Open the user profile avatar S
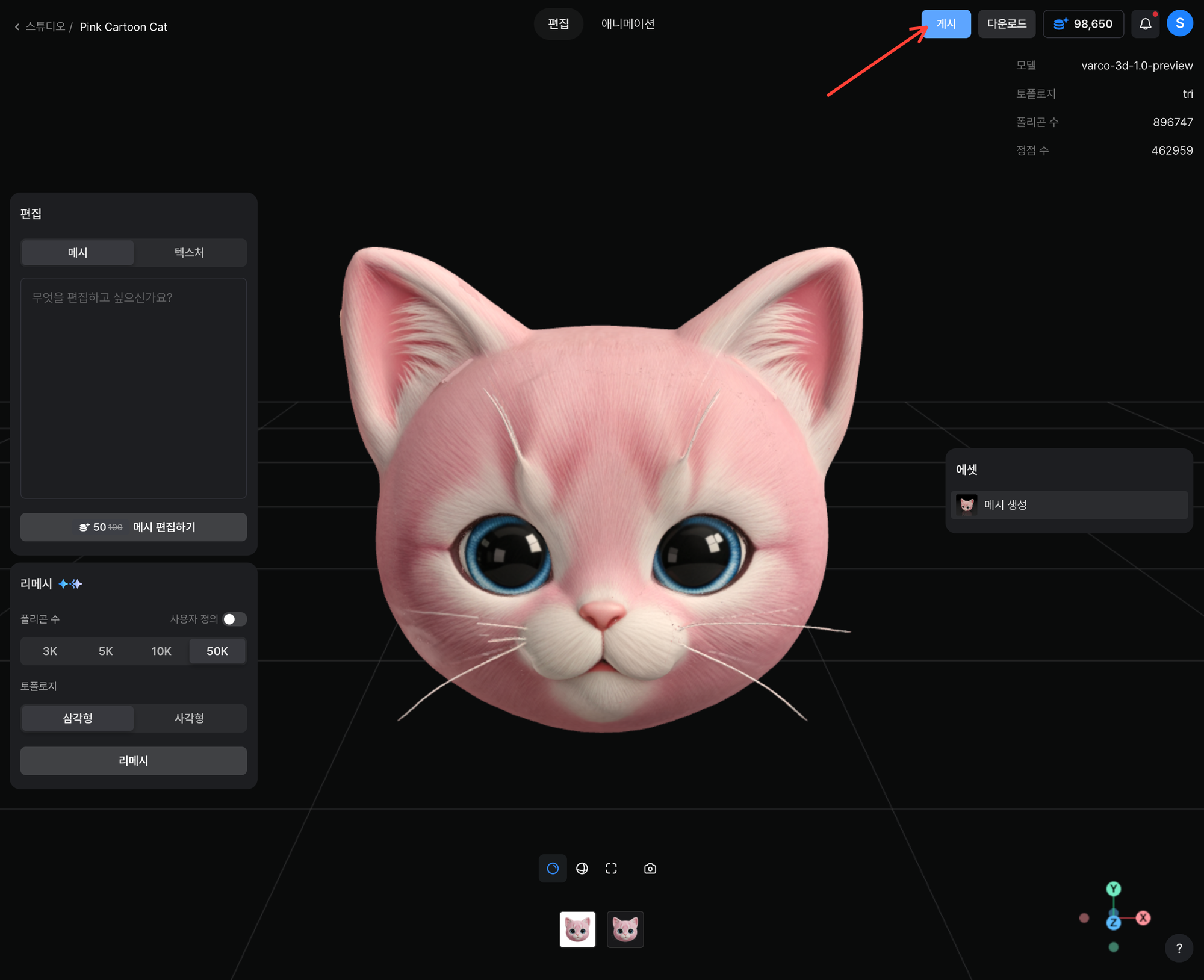The height and width of the screenshot is (980, 1204). (1179, 24)
